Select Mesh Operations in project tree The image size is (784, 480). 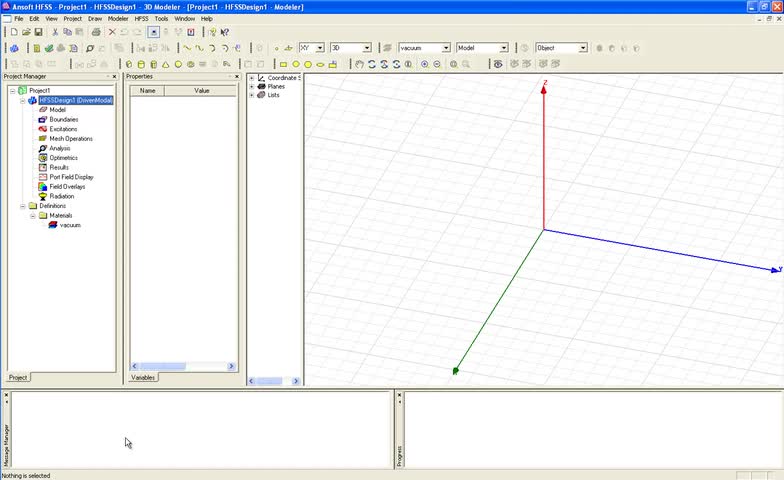pos(71,138)
